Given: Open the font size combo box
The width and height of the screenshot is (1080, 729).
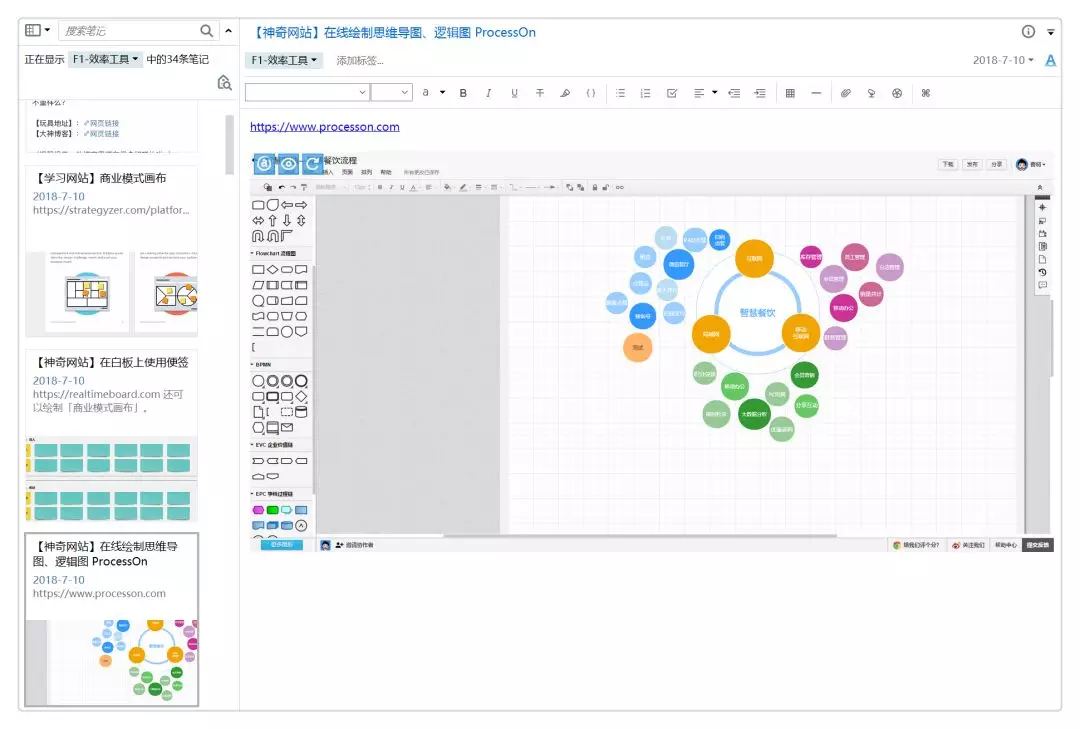Looking at the screenshot, I should [391, 92].
